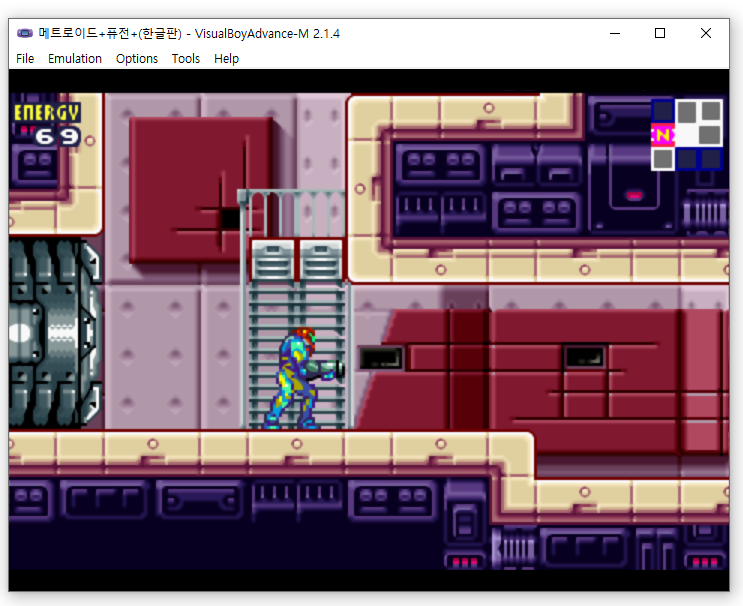This screenshot has height=606, width=743.
Task: Click the gray hatch door on left
Action: pos(54,333)
